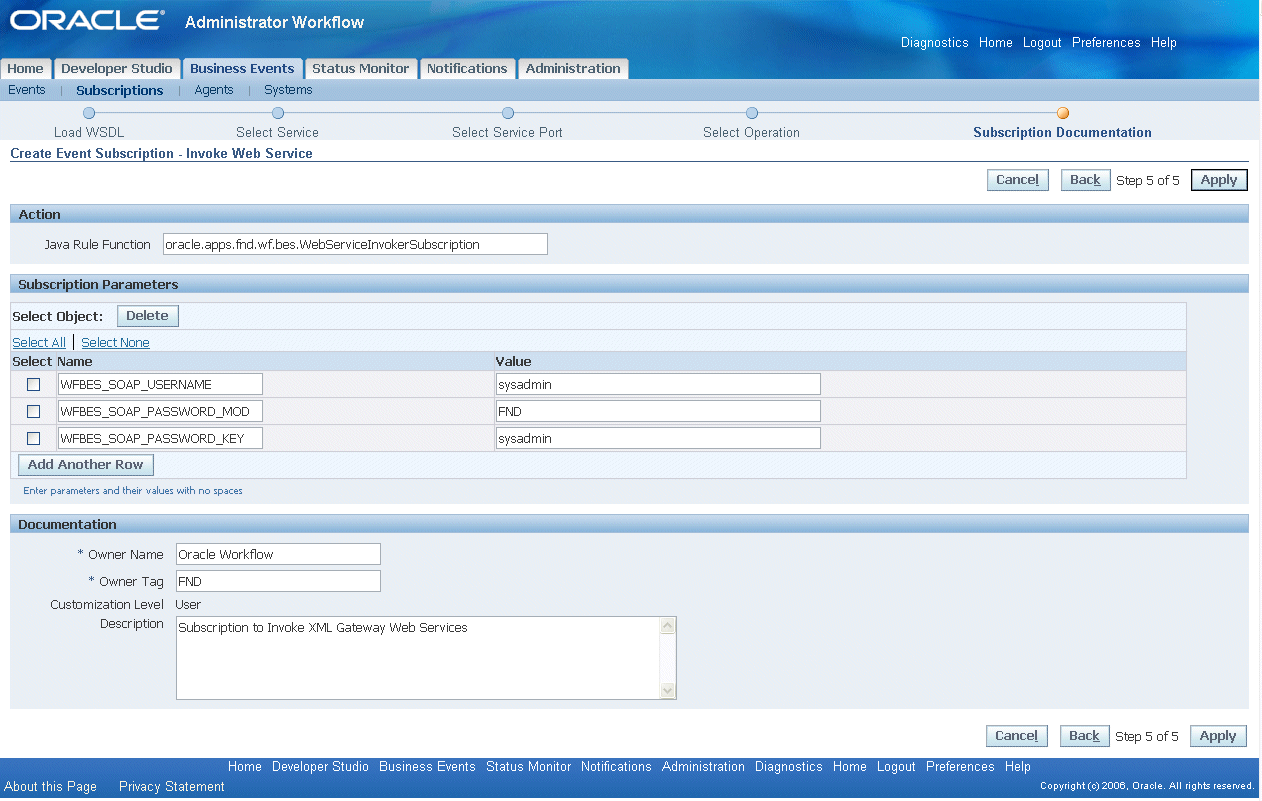This screenshot has height=801, width=1262.
Task: Click the WFBES_SOAP_USERNAME name field
Action: [x=160, y=384]
